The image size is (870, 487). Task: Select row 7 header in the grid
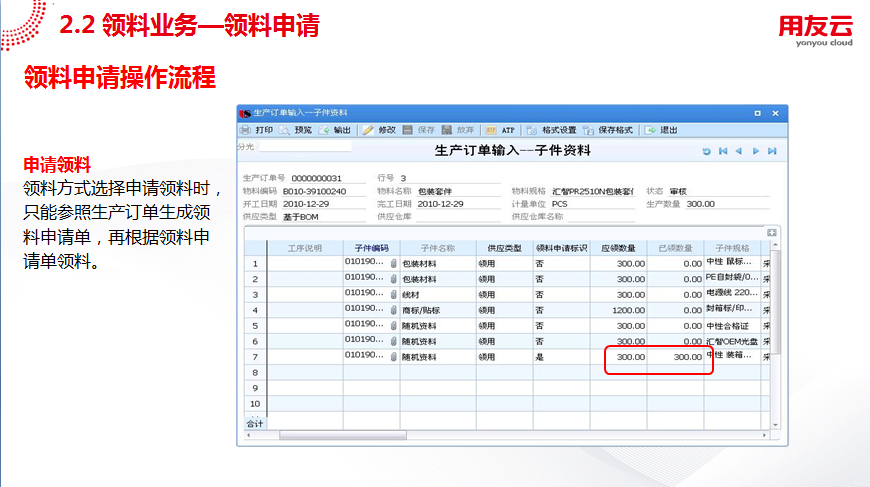255,357
